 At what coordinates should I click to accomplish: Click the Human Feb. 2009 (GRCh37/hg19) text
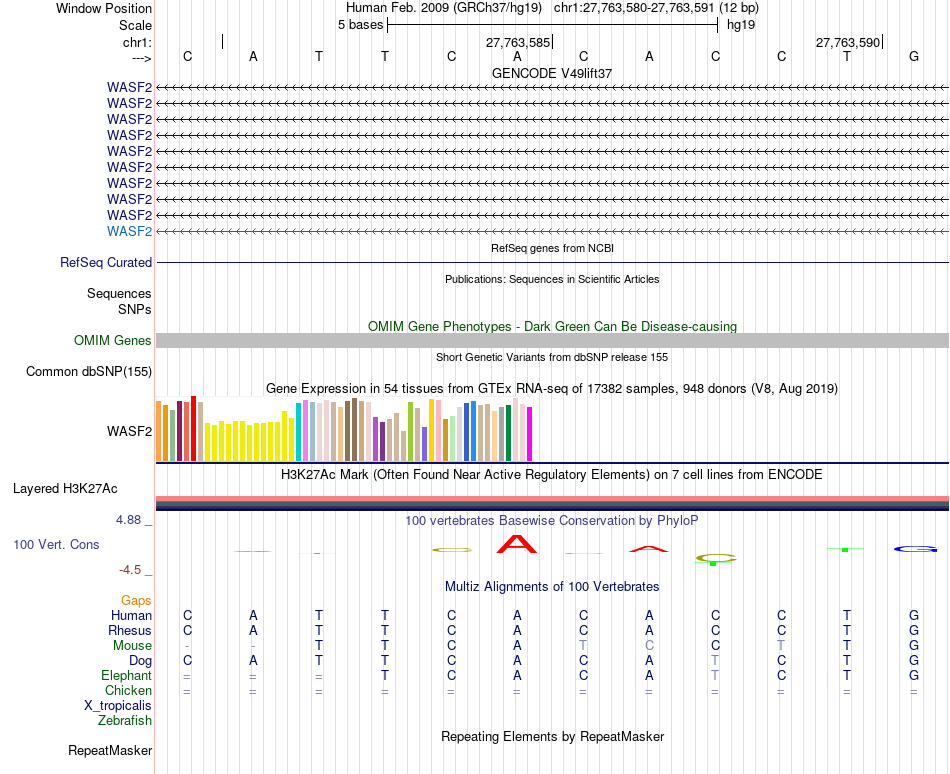click(443, 8)
